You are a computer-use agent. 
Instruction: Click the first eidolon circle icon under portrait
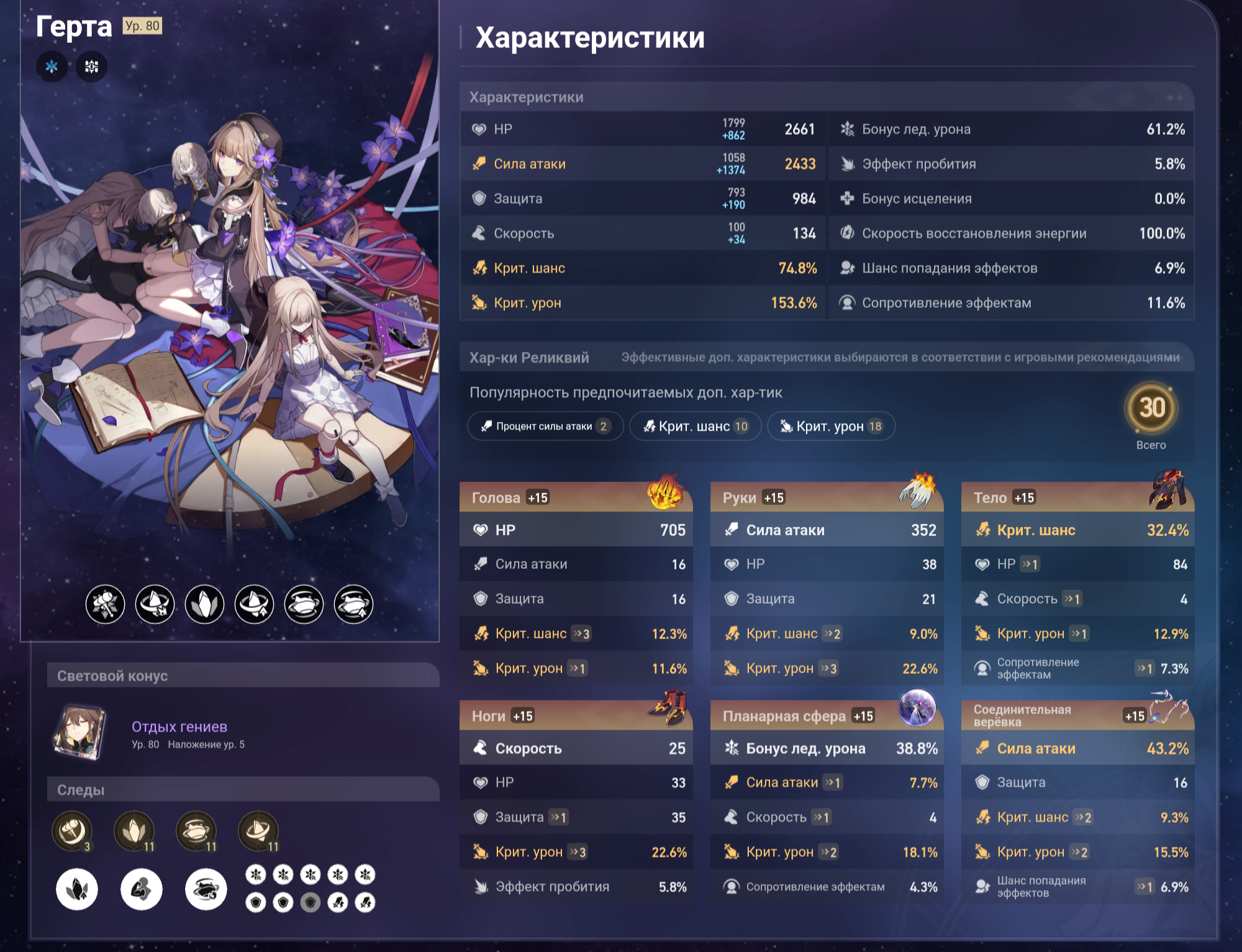pos(105,604)
